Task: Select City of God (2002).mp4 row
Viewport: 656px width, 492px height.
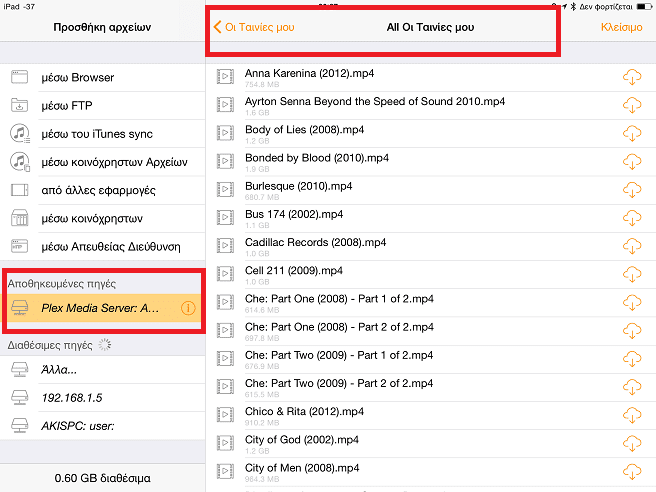Action: pos(431,443)
